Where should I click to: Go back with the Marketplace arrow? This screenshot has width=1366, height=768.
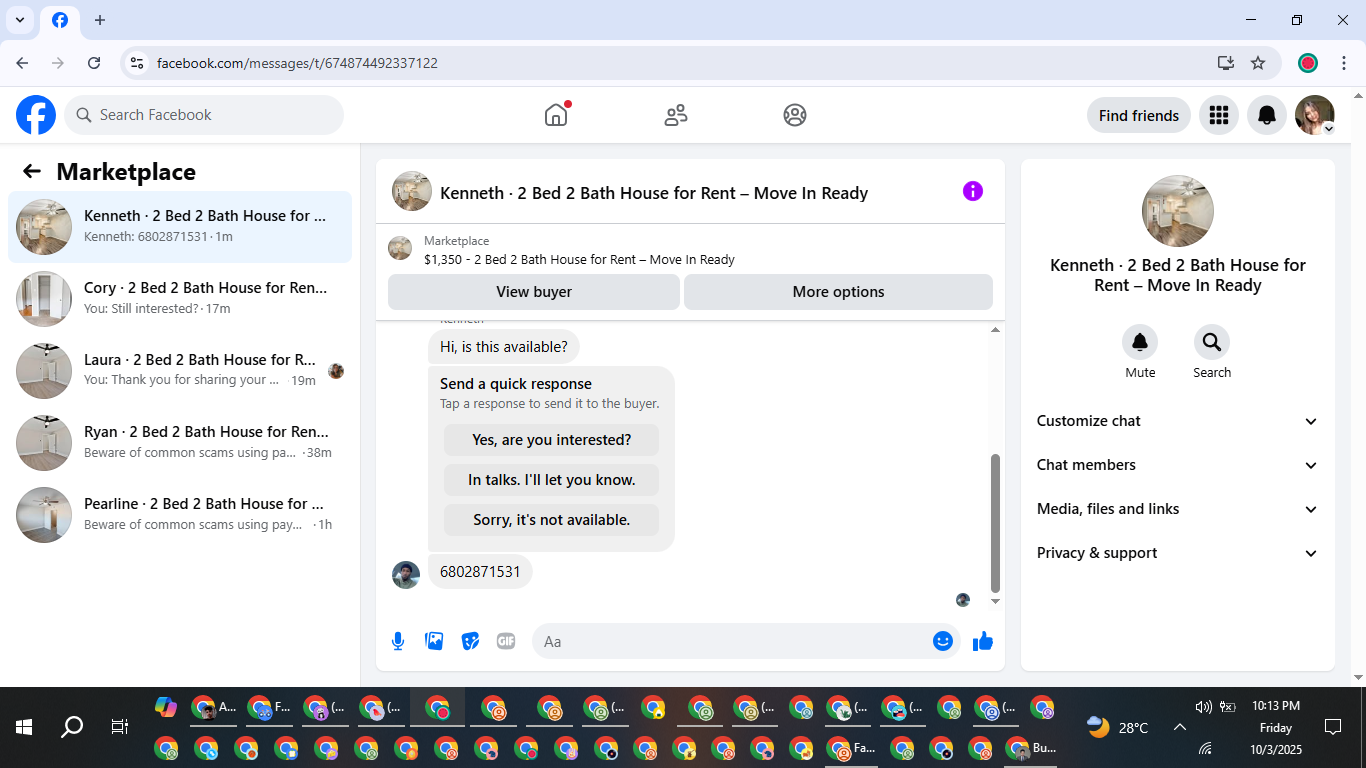pyautogui.click(x=32, y=171)
